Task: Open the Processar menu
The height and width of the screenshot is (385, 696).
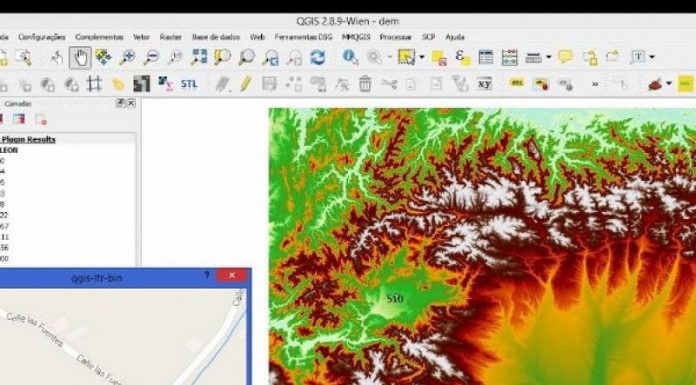Action: (395, 37)
